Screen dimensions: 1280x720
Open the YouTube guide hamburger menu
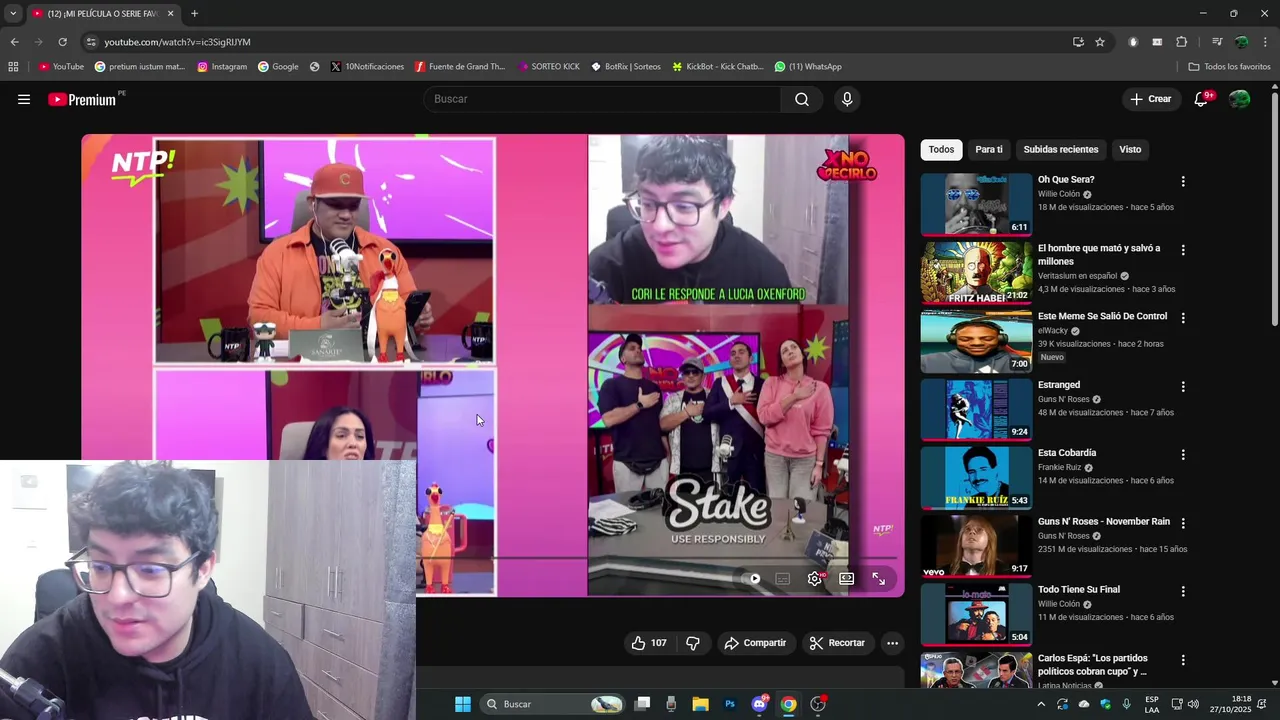[x=24, y=99]
